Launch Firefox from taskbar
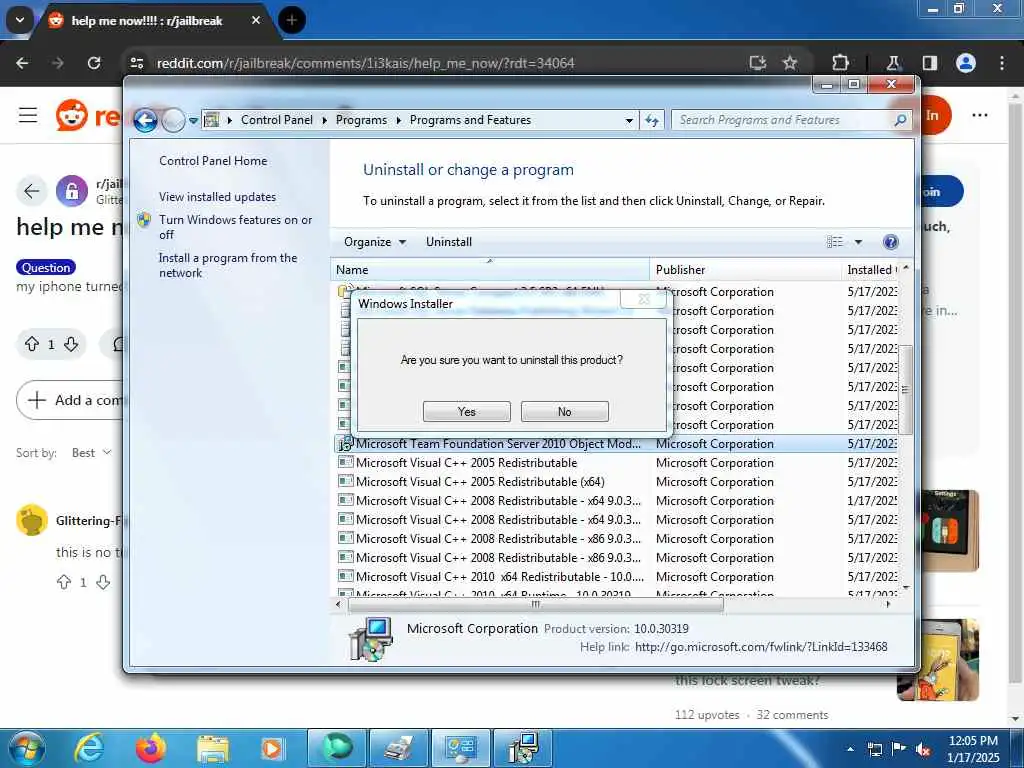The height and width of the screenshot is (768, 1024). 150,748
